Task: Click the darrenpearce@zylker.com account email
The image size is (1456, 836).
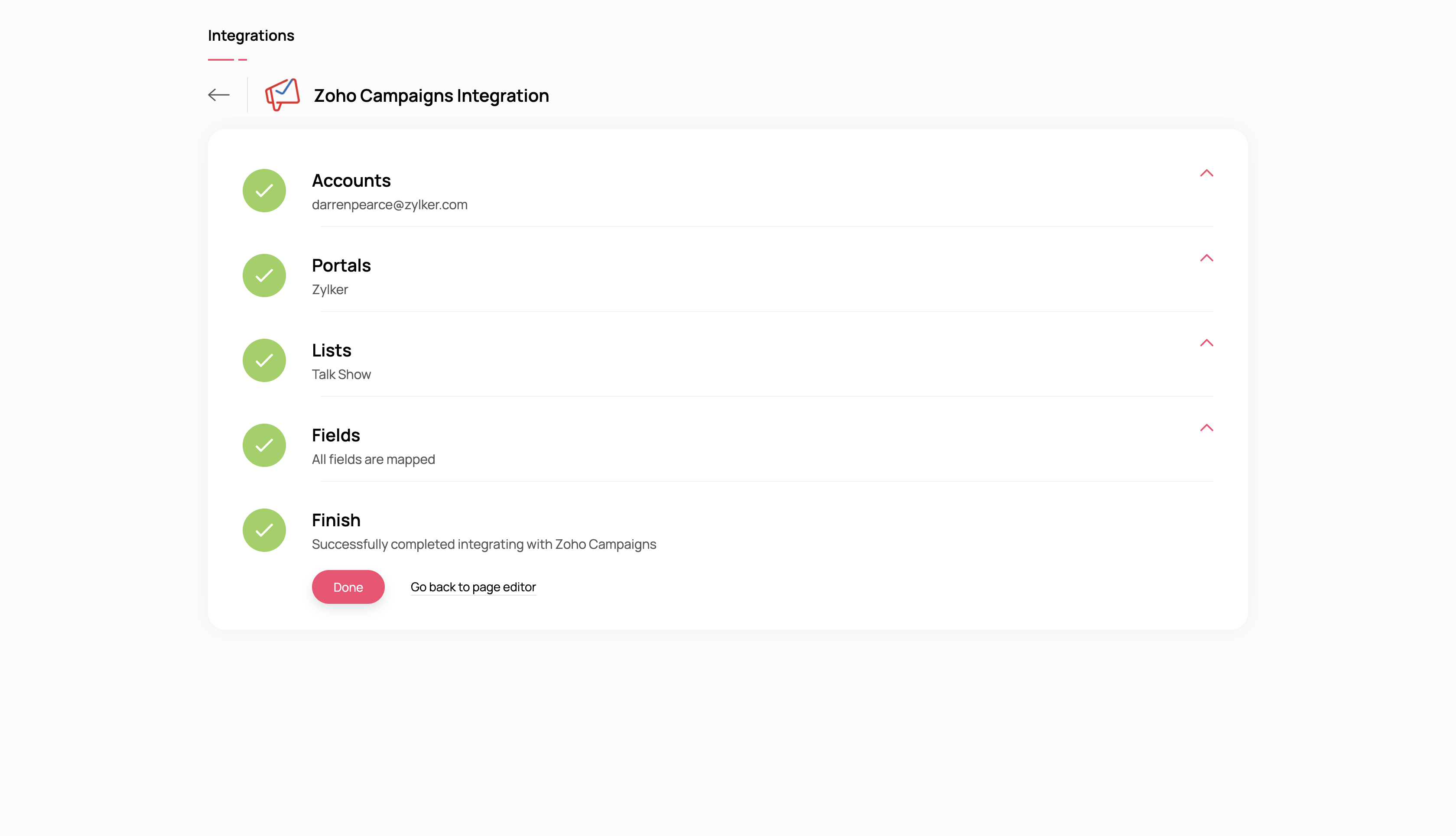Action: 390,205
